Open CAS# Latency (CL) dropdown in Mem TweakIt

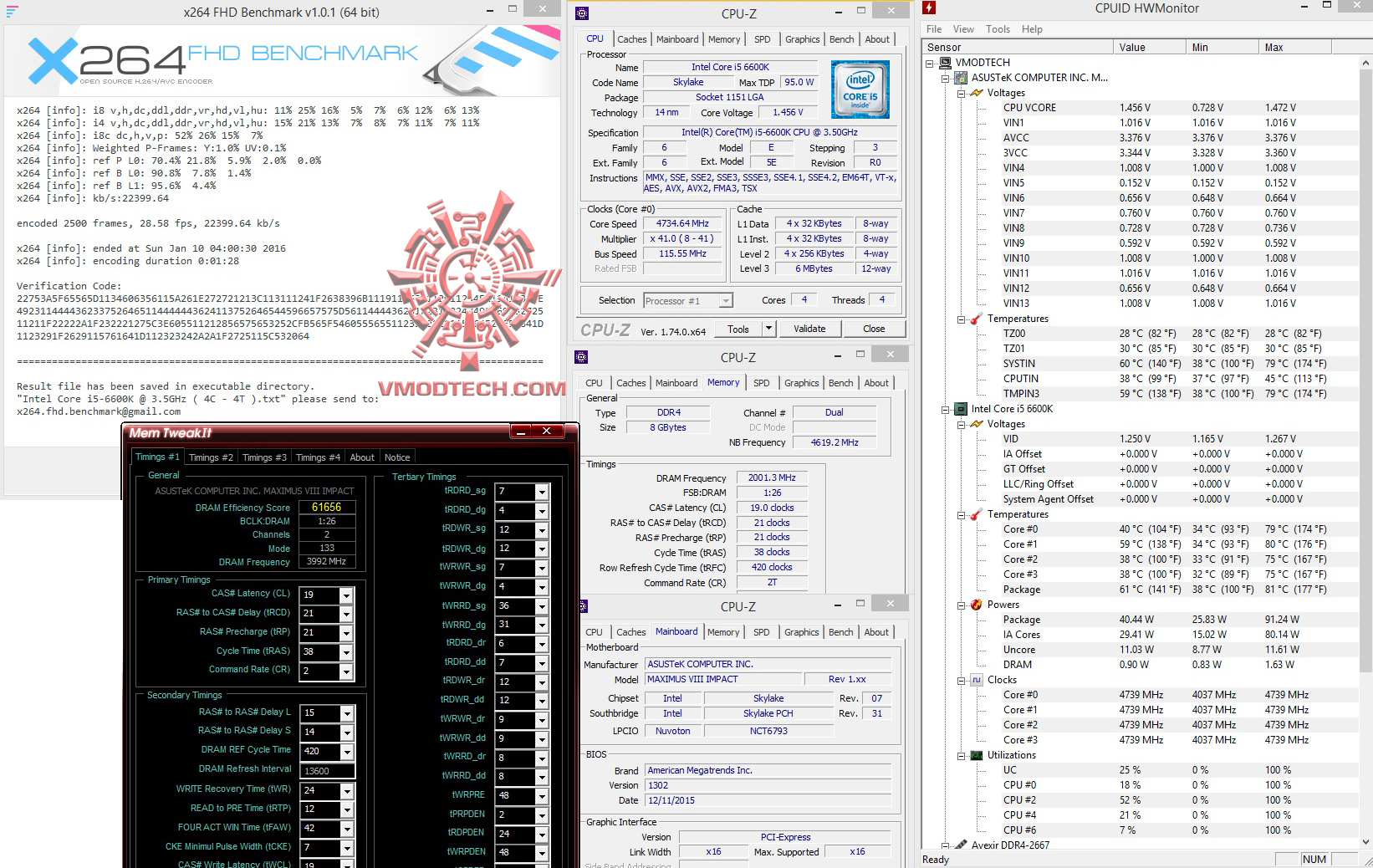pos(346,595)
